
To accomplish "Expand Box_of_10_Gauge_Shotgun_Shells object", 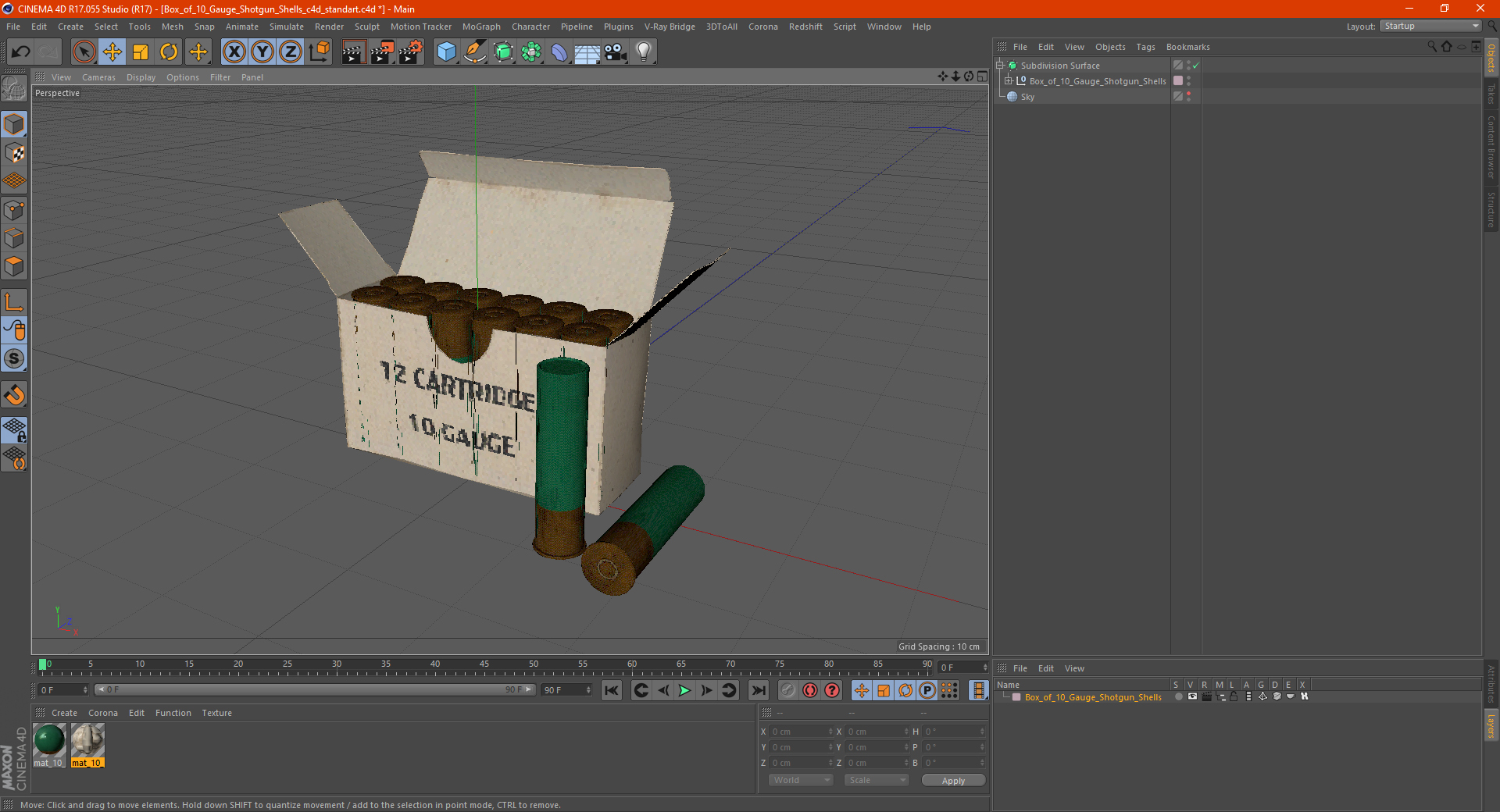I will 1009,81.
